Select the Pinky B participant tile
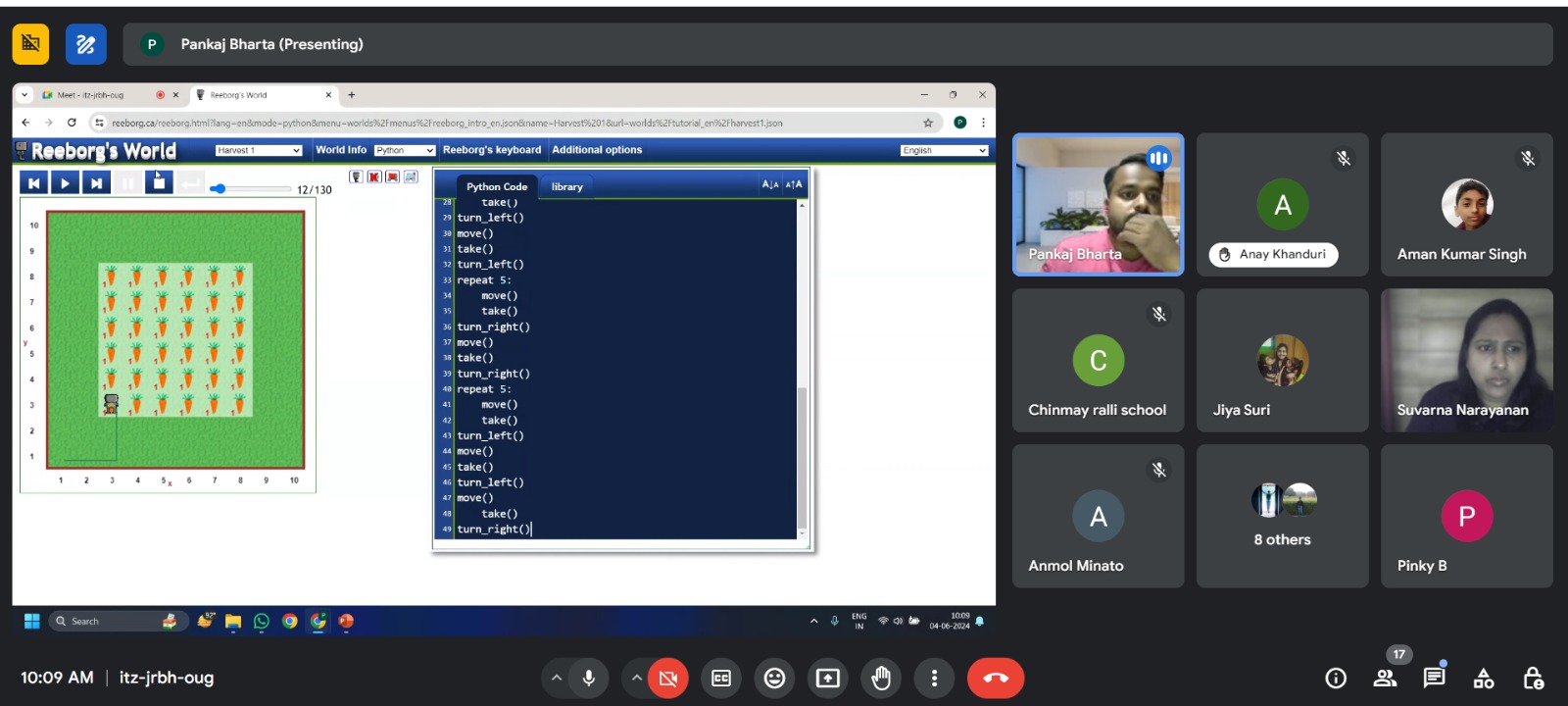This screenshot has width=1568, height=706. (1467, 516)
